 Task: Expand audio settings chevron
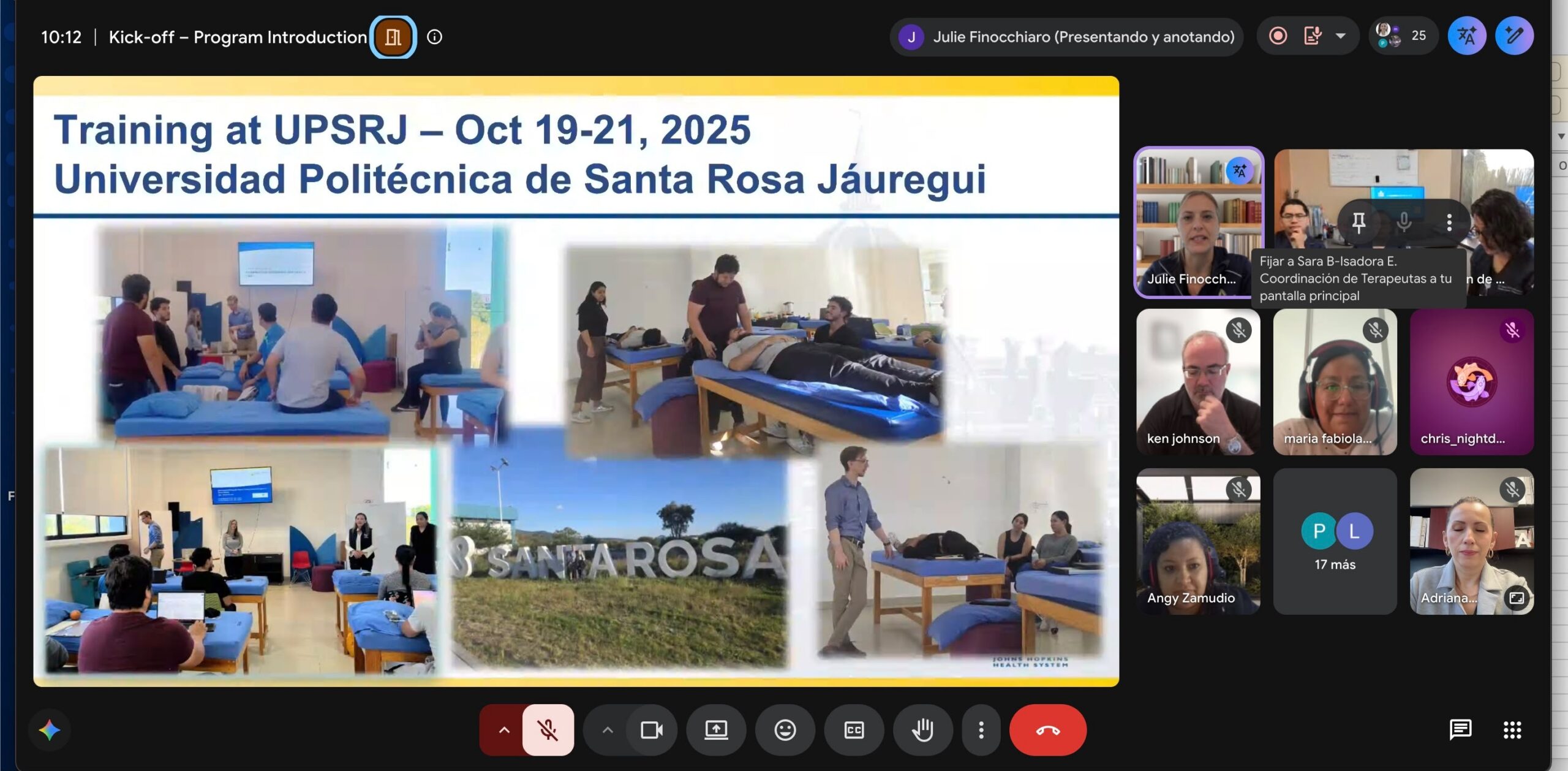pos(503,730)
